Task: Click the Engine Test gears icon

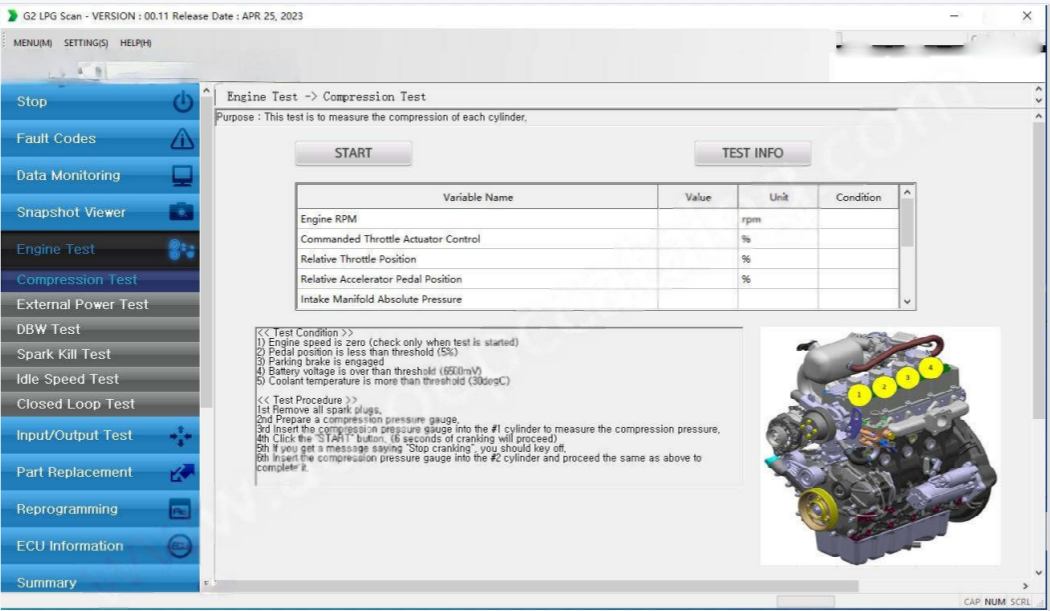Action: [x=182, y=250]
